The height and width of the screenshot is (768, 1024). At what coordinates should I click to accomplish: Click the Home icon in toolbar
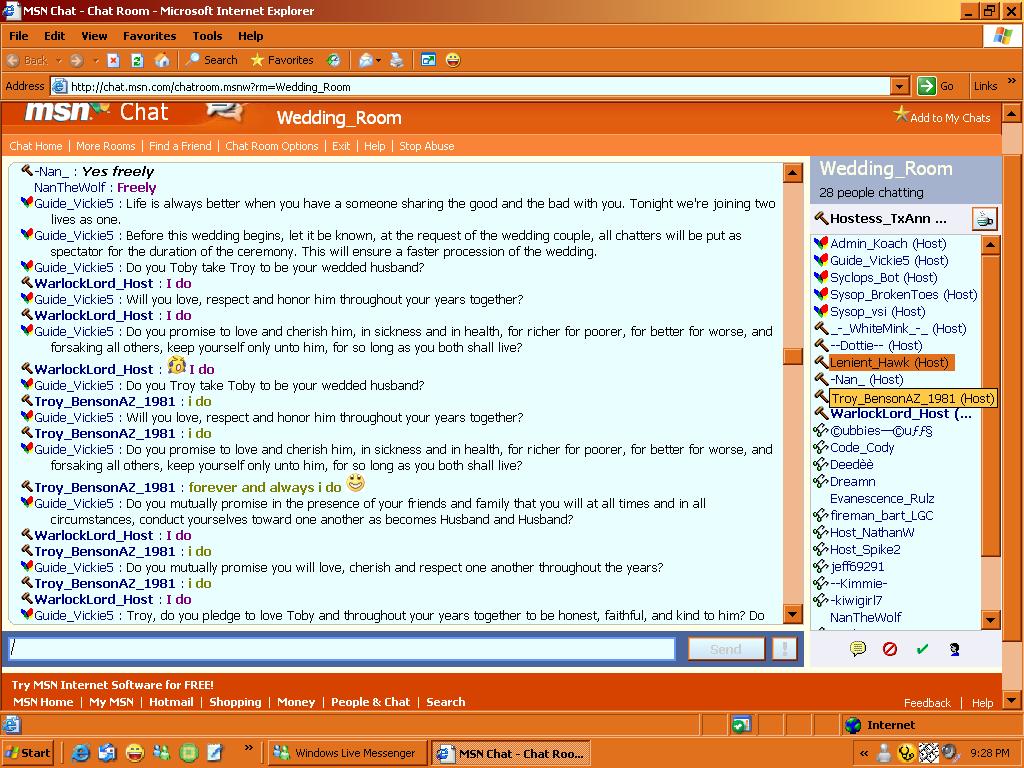coord(162,60)
